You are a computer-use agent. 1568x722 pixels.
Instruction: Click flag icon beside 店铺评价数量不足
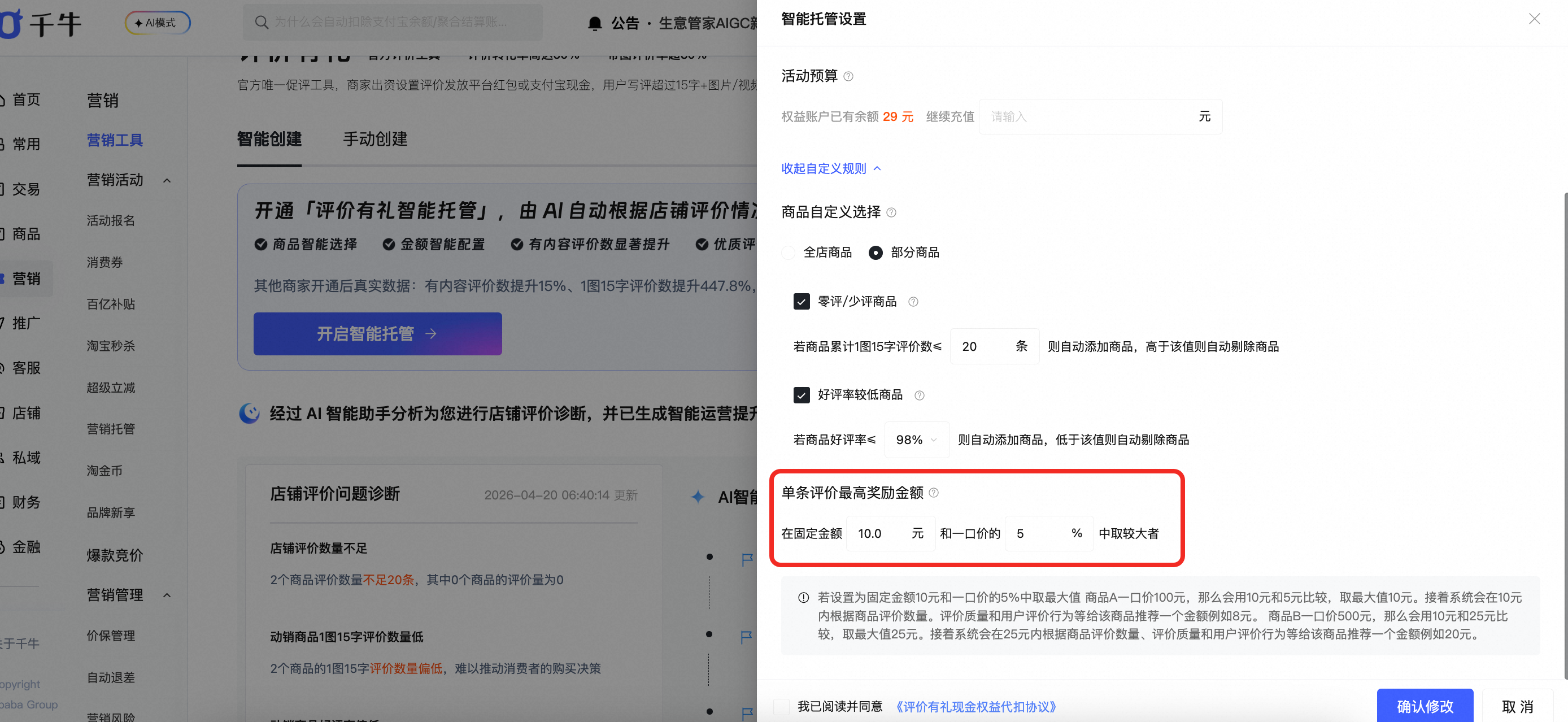tap(747, 559)
